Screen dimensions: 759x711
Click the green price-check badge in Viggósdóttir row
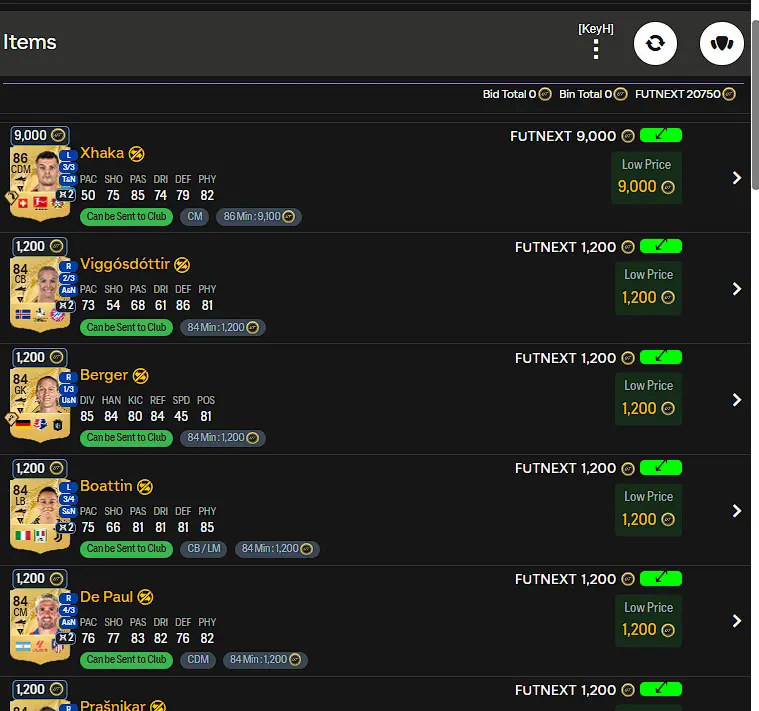[x=661, y=246]
